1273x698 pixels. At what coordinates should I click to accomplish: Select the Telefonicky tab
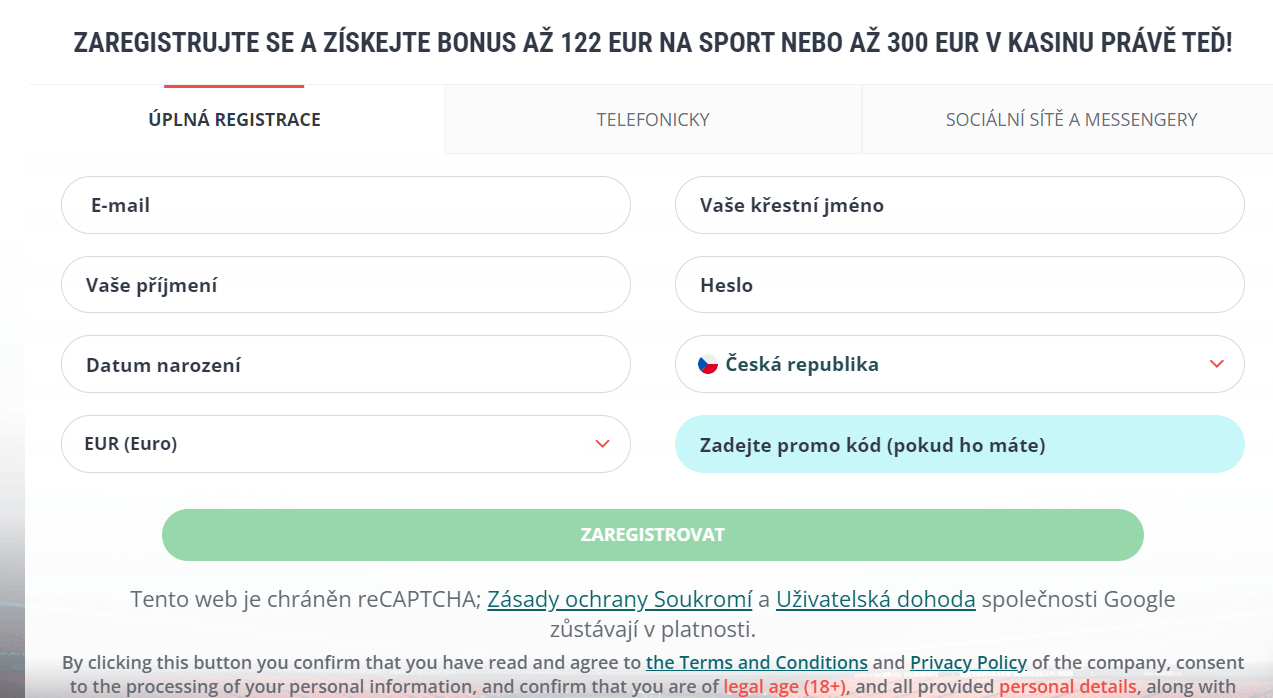pos(653,120)
